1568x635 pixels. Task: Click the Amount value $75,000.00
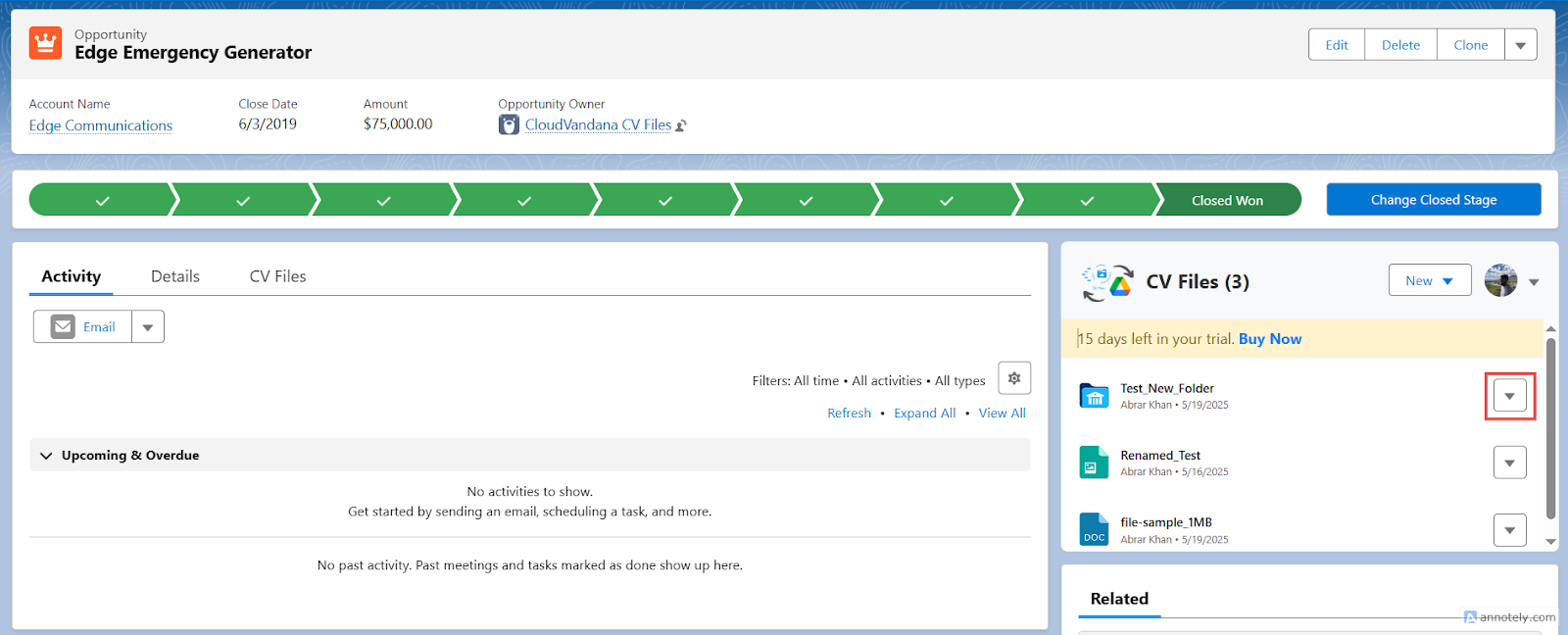point(398,124)
